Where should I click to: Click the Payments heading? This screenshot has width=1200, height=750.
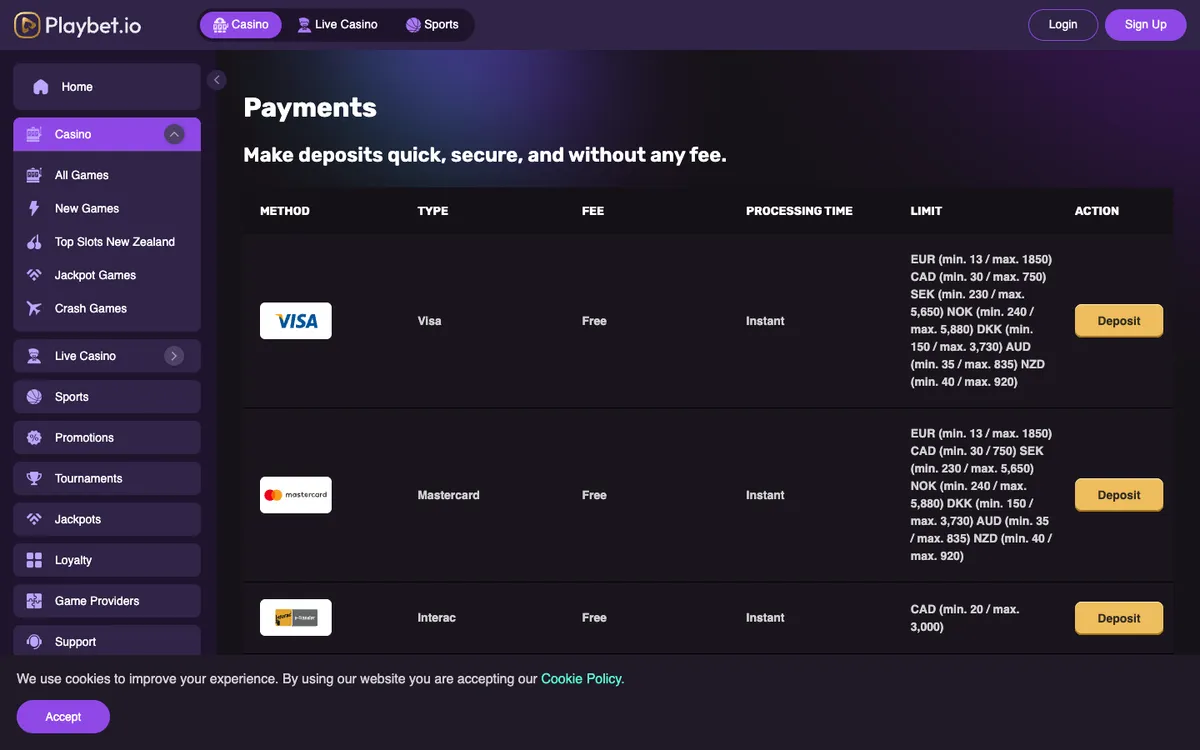coord(310,108)
